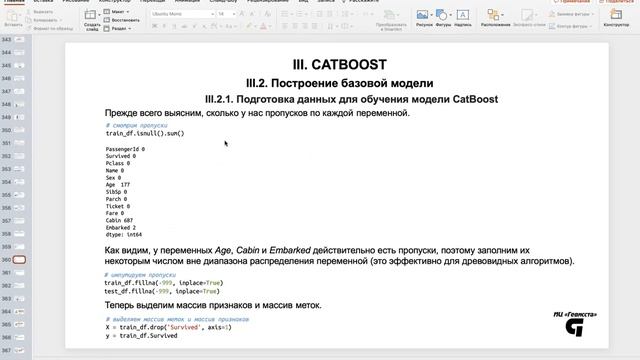This screenshot has height=360, width=640.
Task: Expand the Фигуры dropdown arrow
Action: click(451, 15)
